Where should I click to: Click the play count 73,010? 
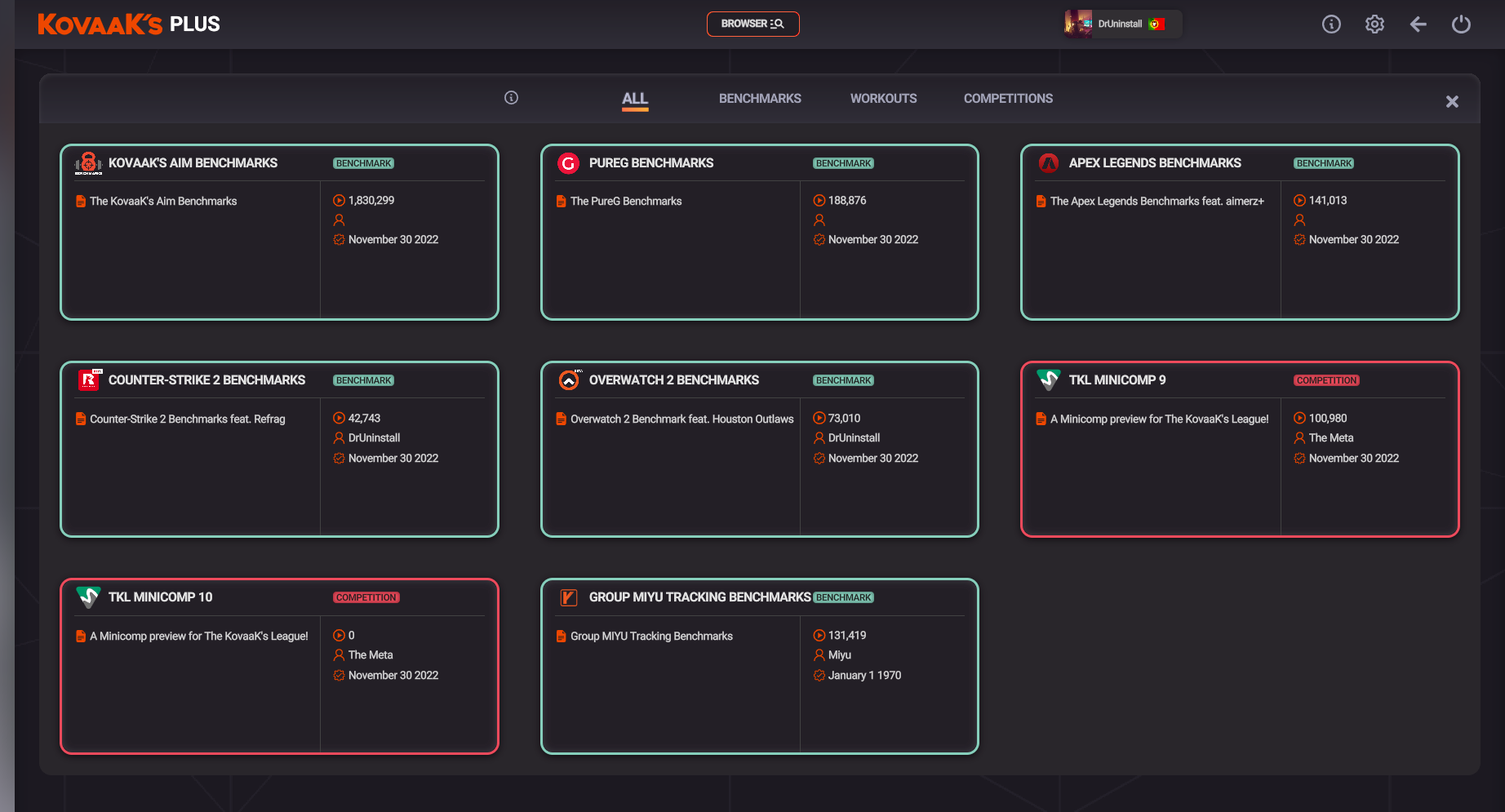844,418
